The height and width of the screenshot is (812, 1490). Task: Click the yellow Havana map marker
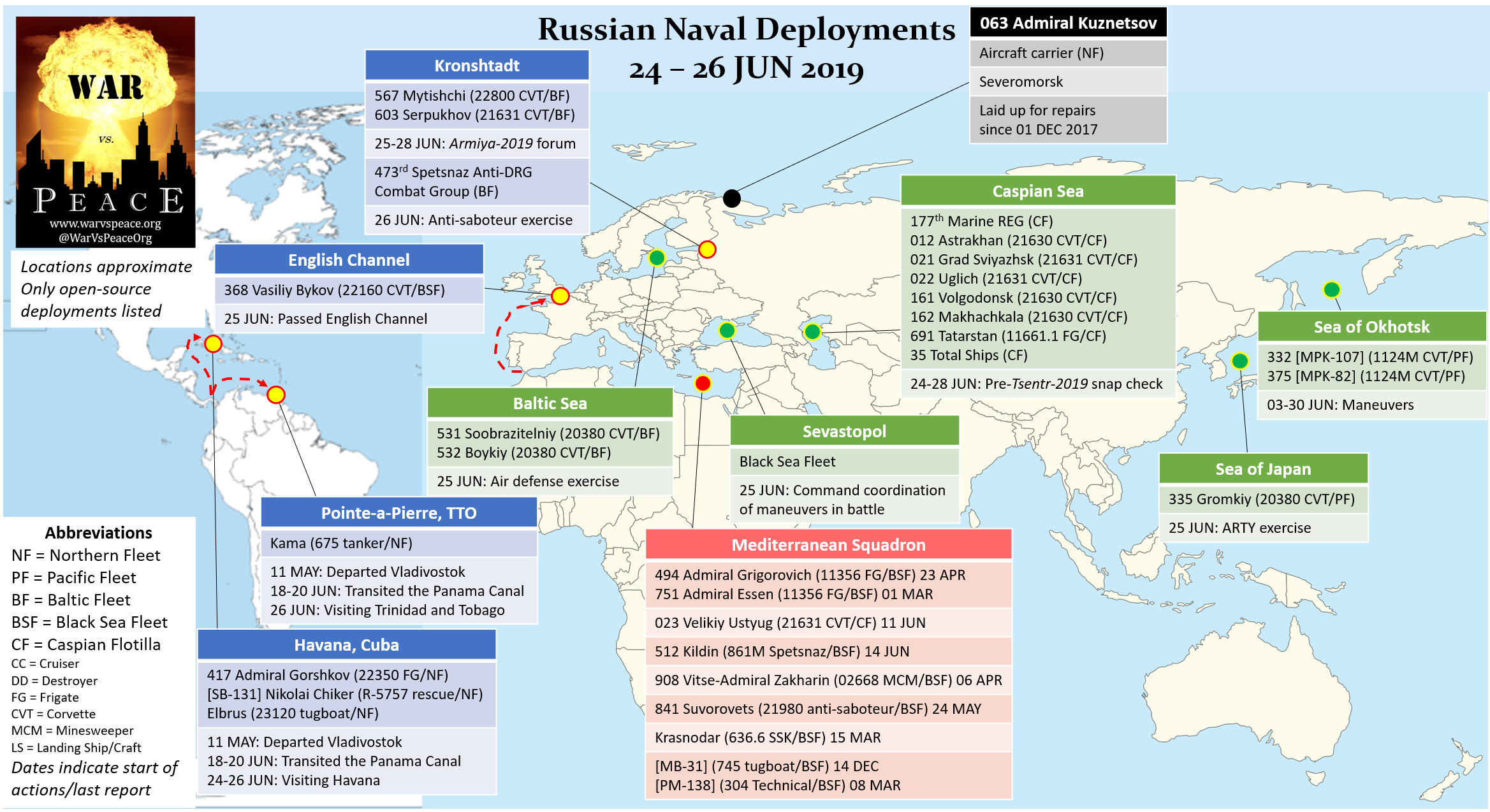(213, 344)
